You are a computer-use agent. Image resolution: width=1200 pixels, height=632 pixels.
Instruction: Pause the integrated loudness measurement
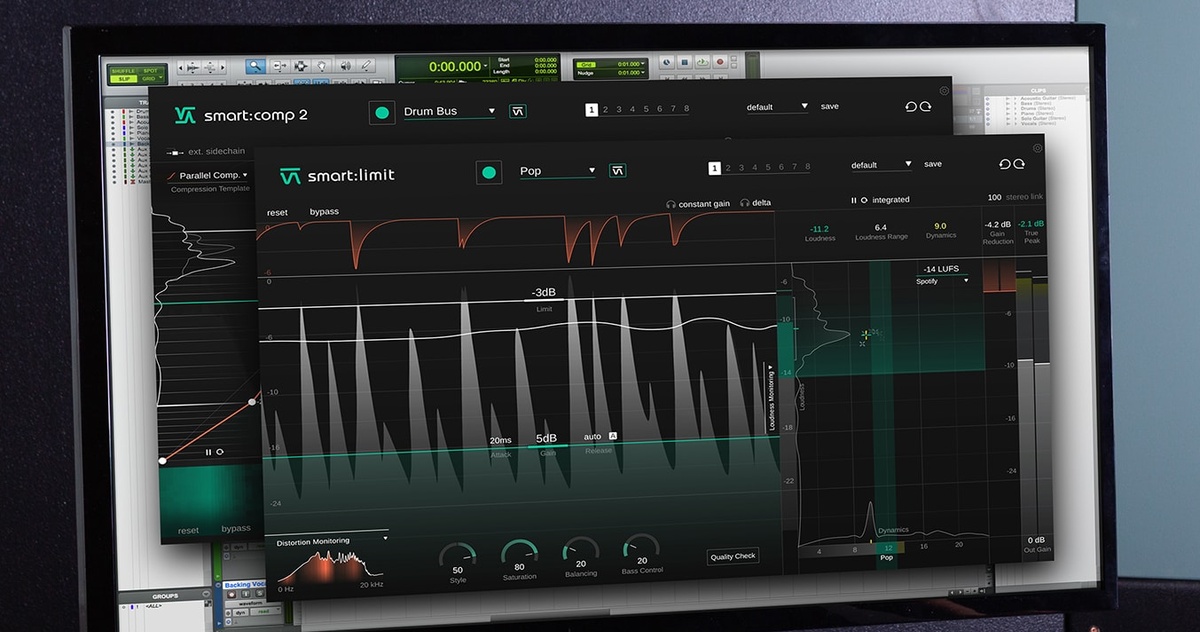click(854, 200)
